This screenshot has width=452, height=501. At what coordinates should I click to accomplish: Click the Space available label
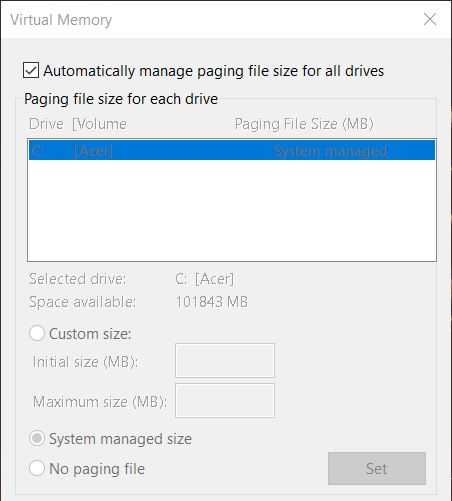[x=83, y=302]
